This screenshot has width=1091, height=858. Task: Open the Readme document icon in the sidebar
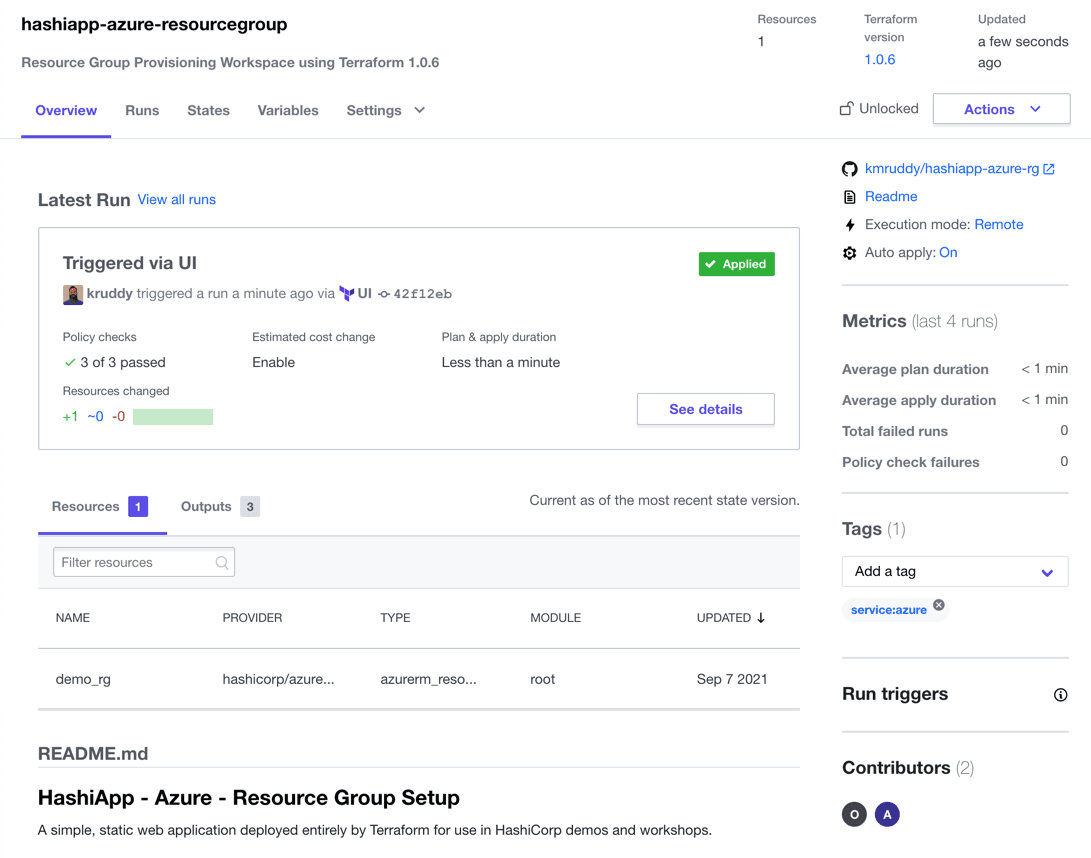[849, 196]
